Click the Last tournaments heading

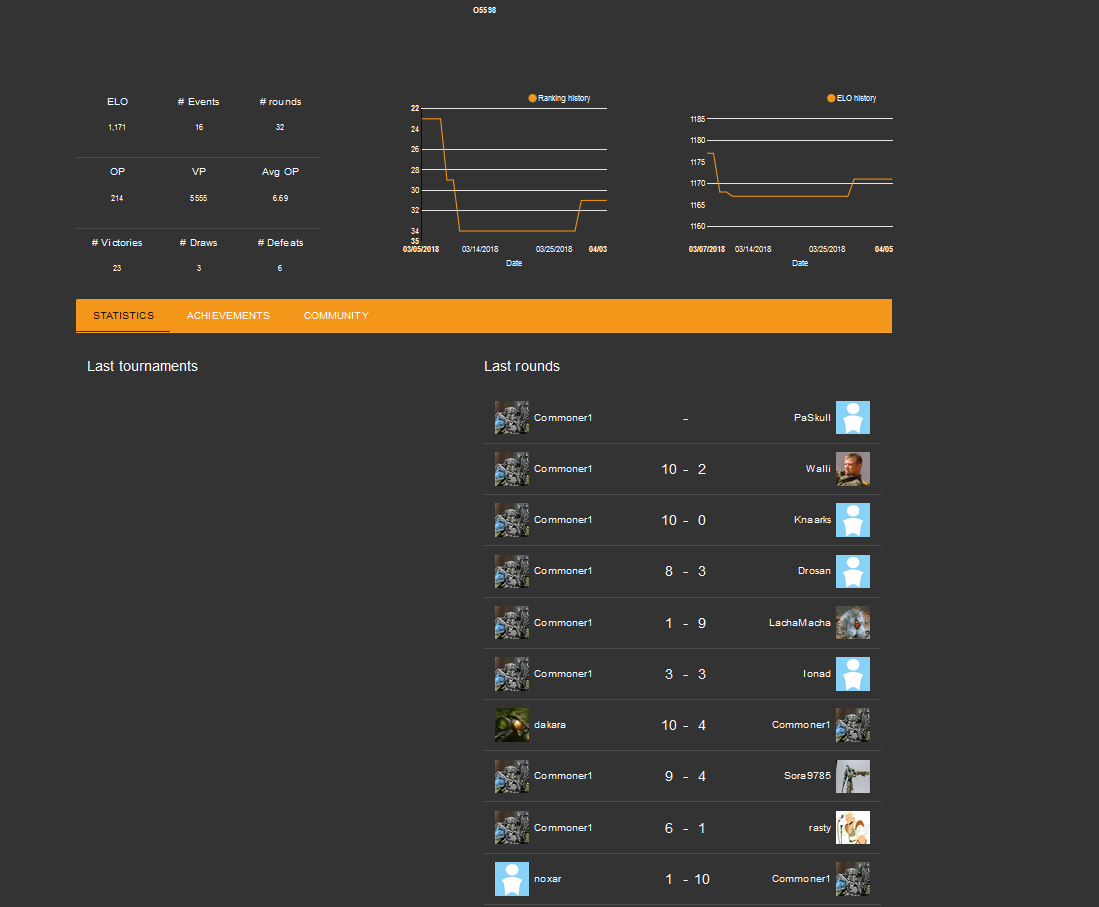click(142, 366)
